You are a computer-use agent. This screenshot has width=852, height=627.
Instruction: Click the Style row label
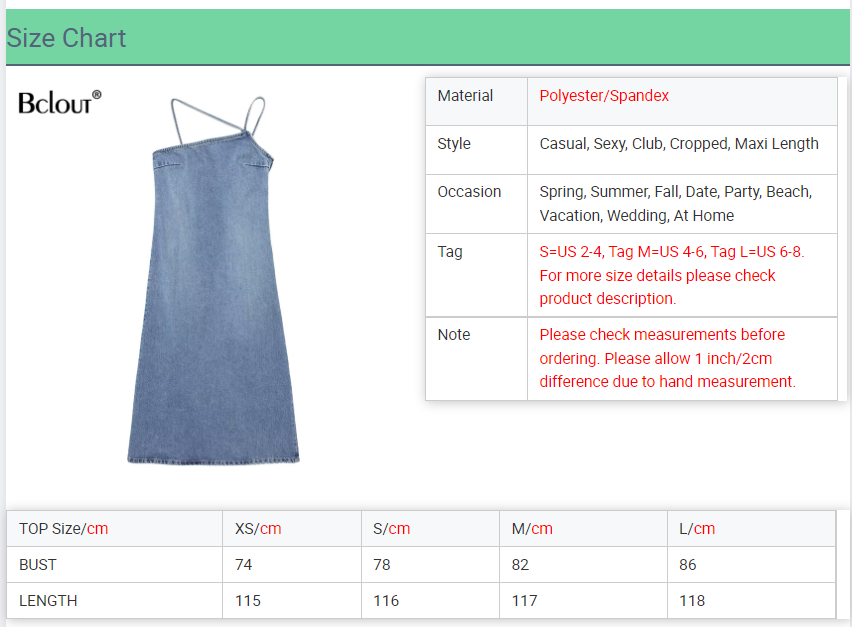454,144
